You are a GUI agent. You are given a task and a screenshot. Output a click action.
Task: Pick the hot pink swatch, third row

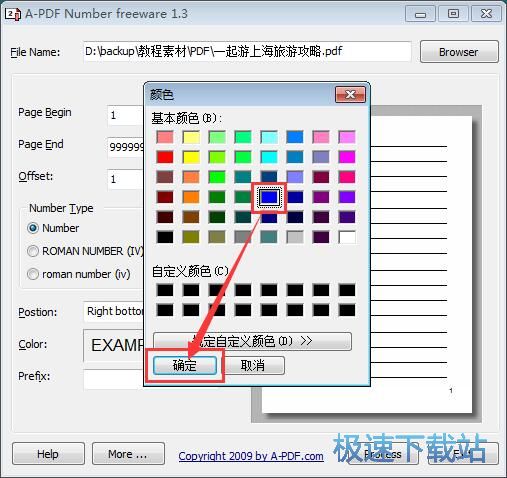coord(347,177)
